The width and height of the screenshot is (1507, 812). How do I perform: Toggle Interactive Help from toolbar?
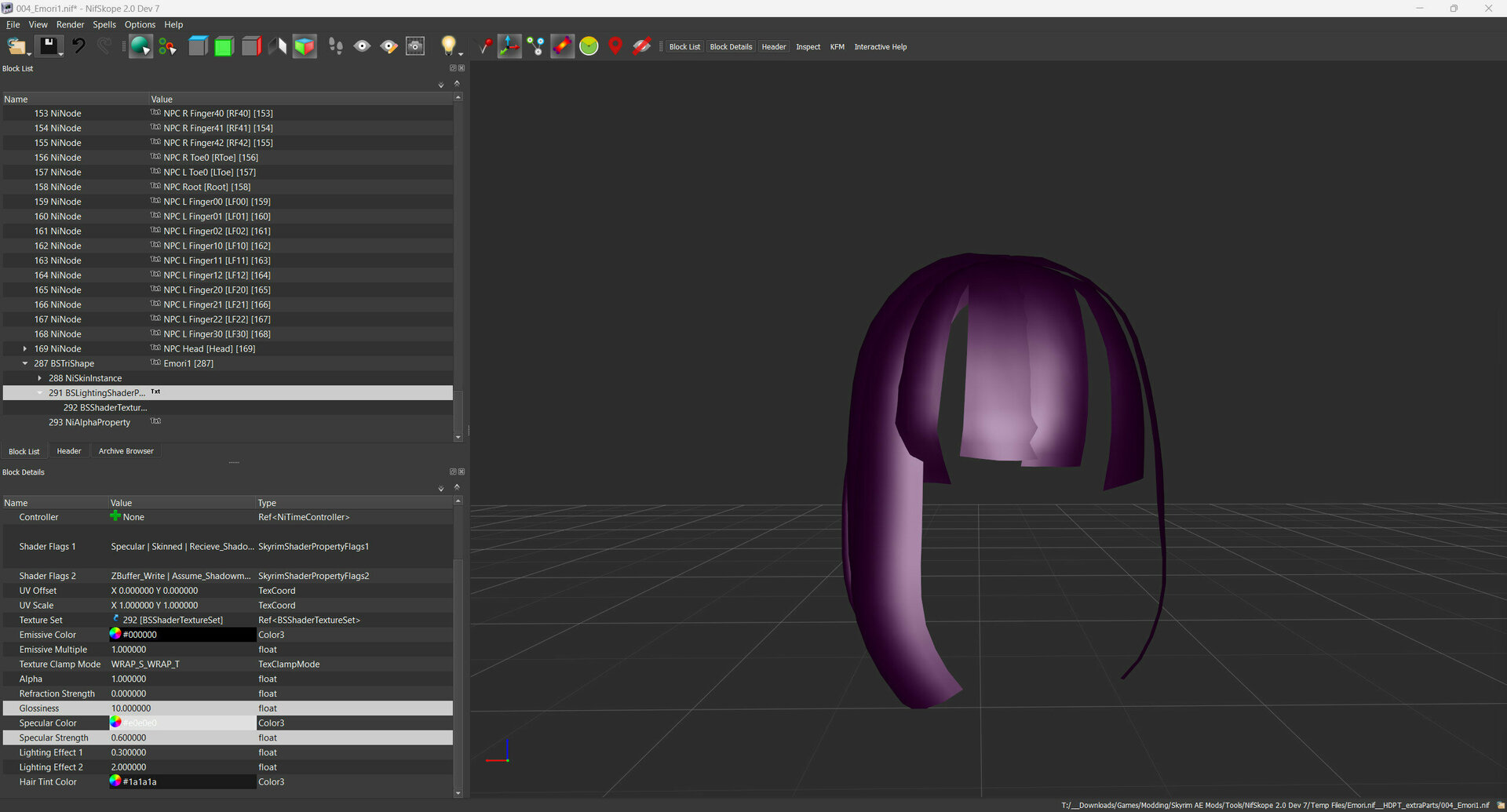pyautogui.click(x=880, y=47)
